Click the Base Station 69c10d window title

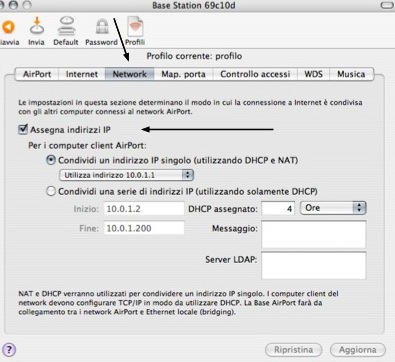coord(194,5)
